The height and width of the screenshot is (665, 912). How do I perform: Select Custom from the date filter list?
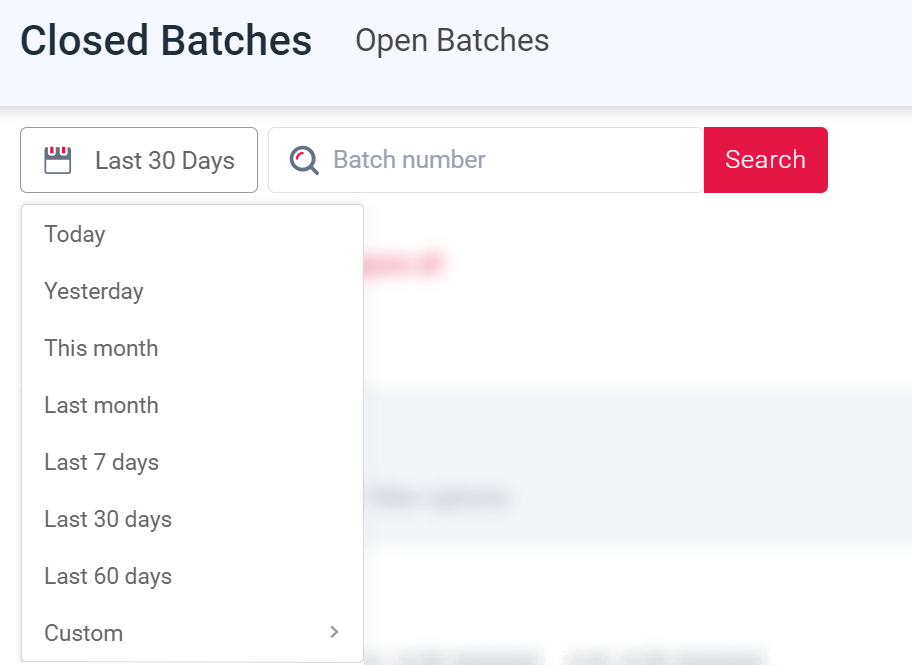click(84, 632)
